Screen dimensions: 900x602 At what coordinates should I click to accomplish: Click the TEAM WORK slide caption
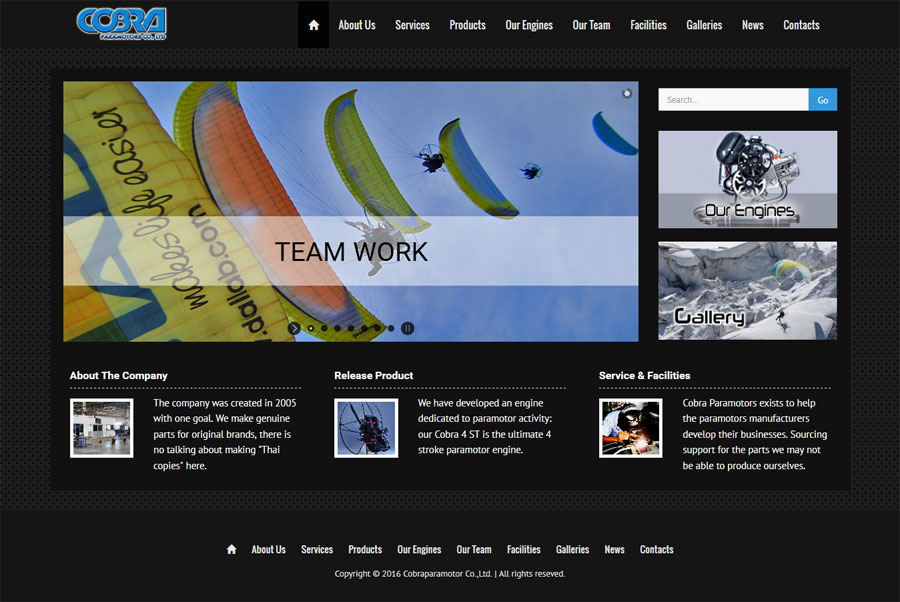coord(351,251)
